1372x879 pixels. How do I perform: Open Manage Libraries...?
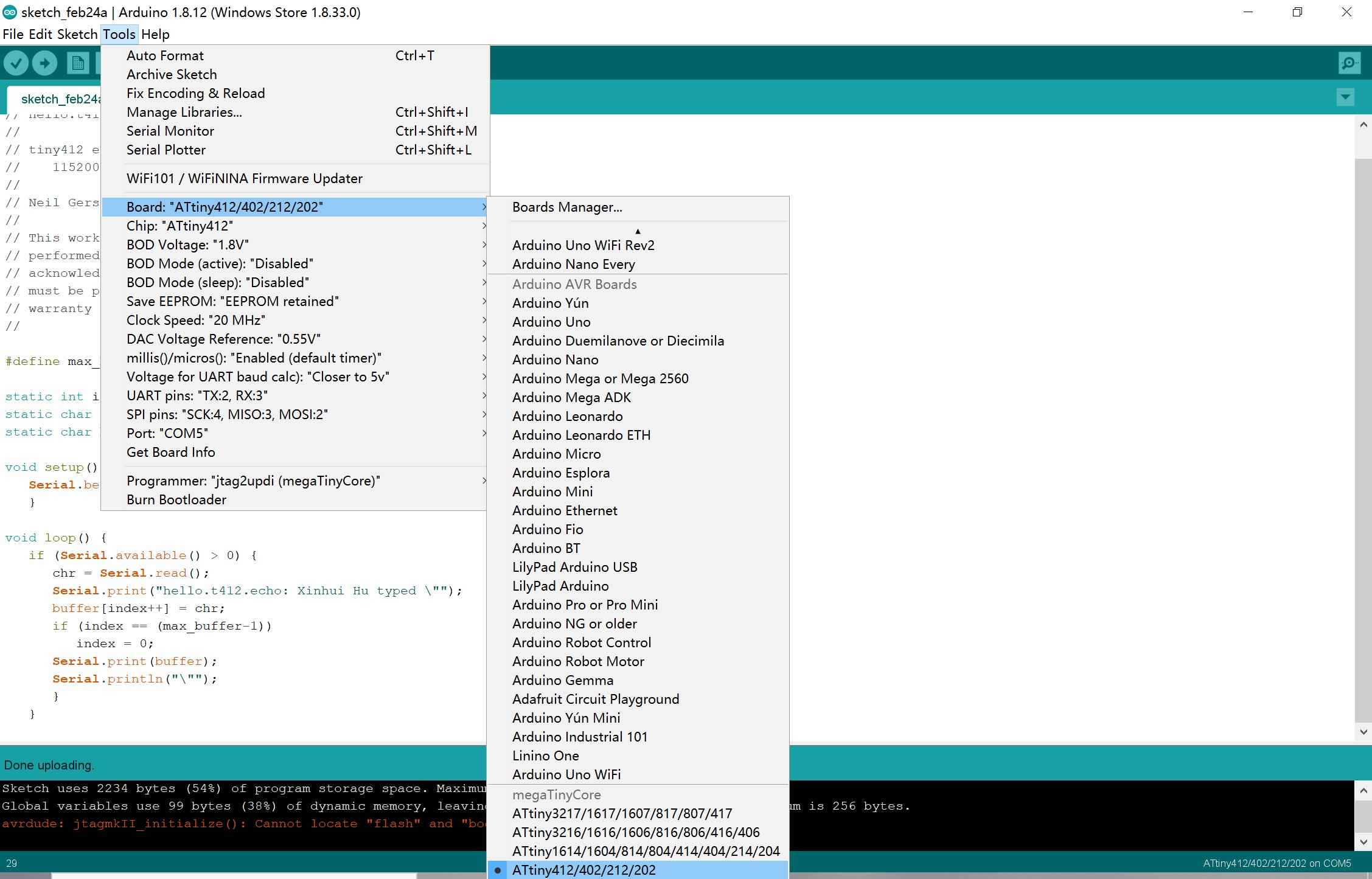point(295,112)
